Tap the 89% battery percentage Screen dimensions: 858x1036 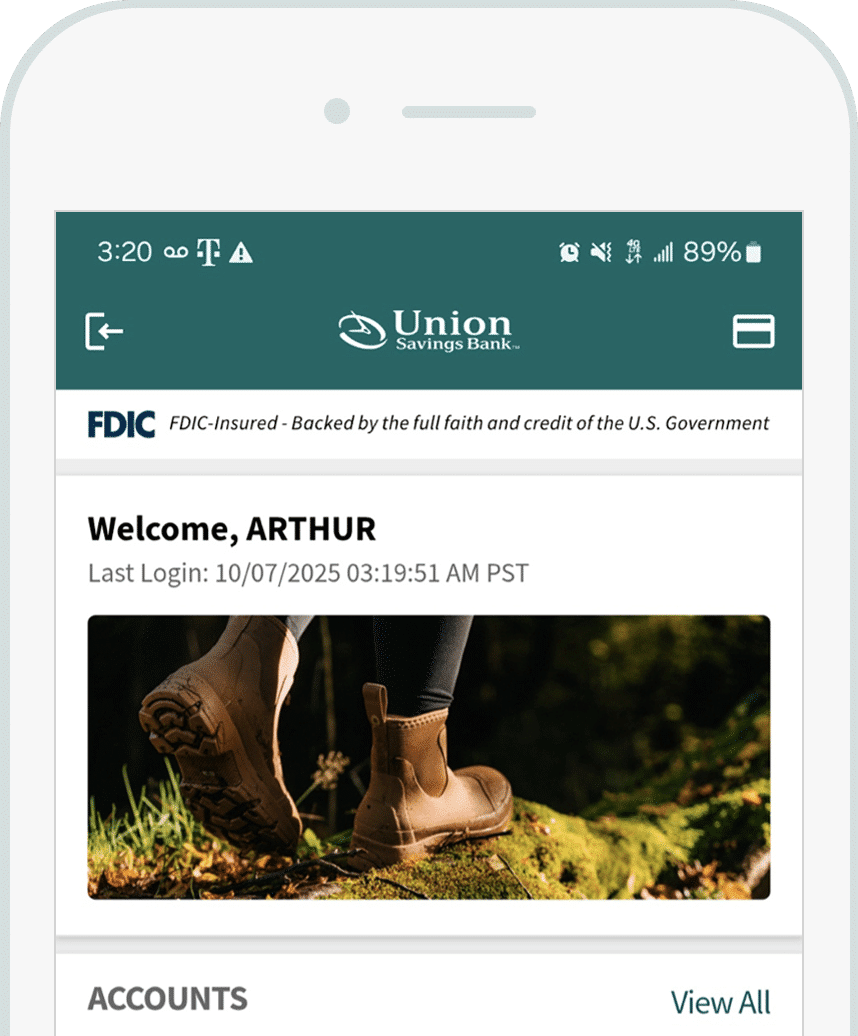tap(712, 252)
